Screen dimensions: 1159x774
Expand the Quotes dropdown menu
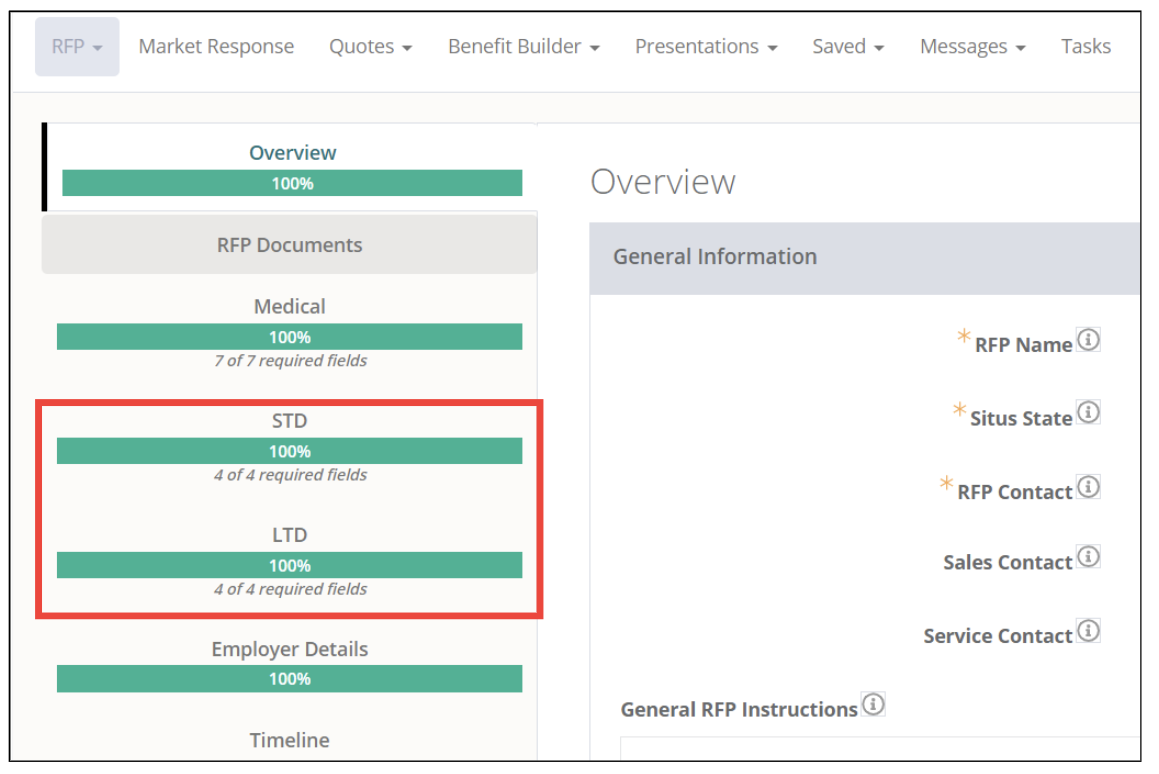(370, 47)
